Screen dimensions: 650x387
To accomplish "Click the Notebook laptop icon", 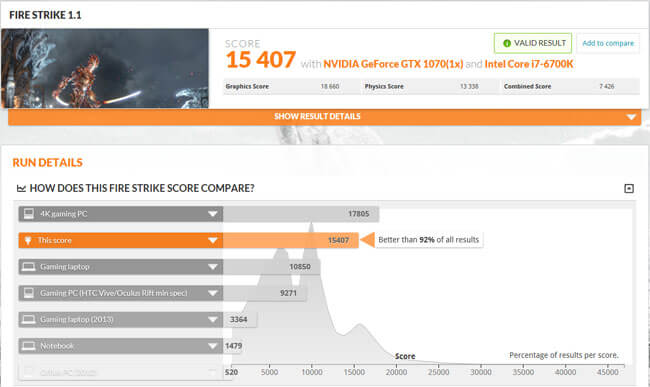I will click(29, 346).
